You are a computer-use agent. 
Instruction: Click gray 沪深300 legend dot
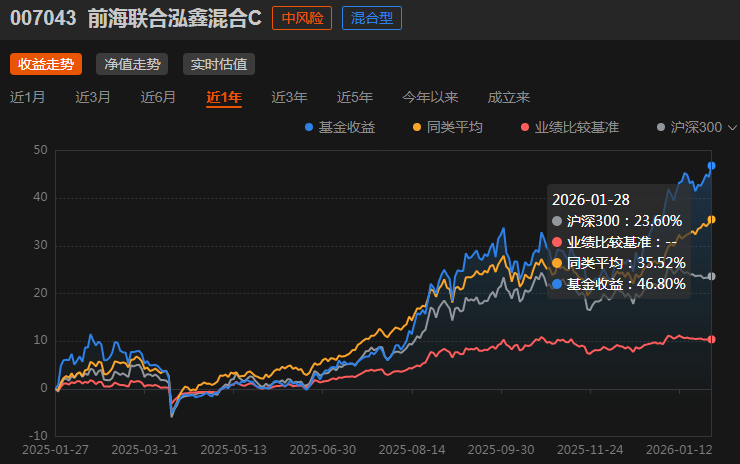point(661,127)
